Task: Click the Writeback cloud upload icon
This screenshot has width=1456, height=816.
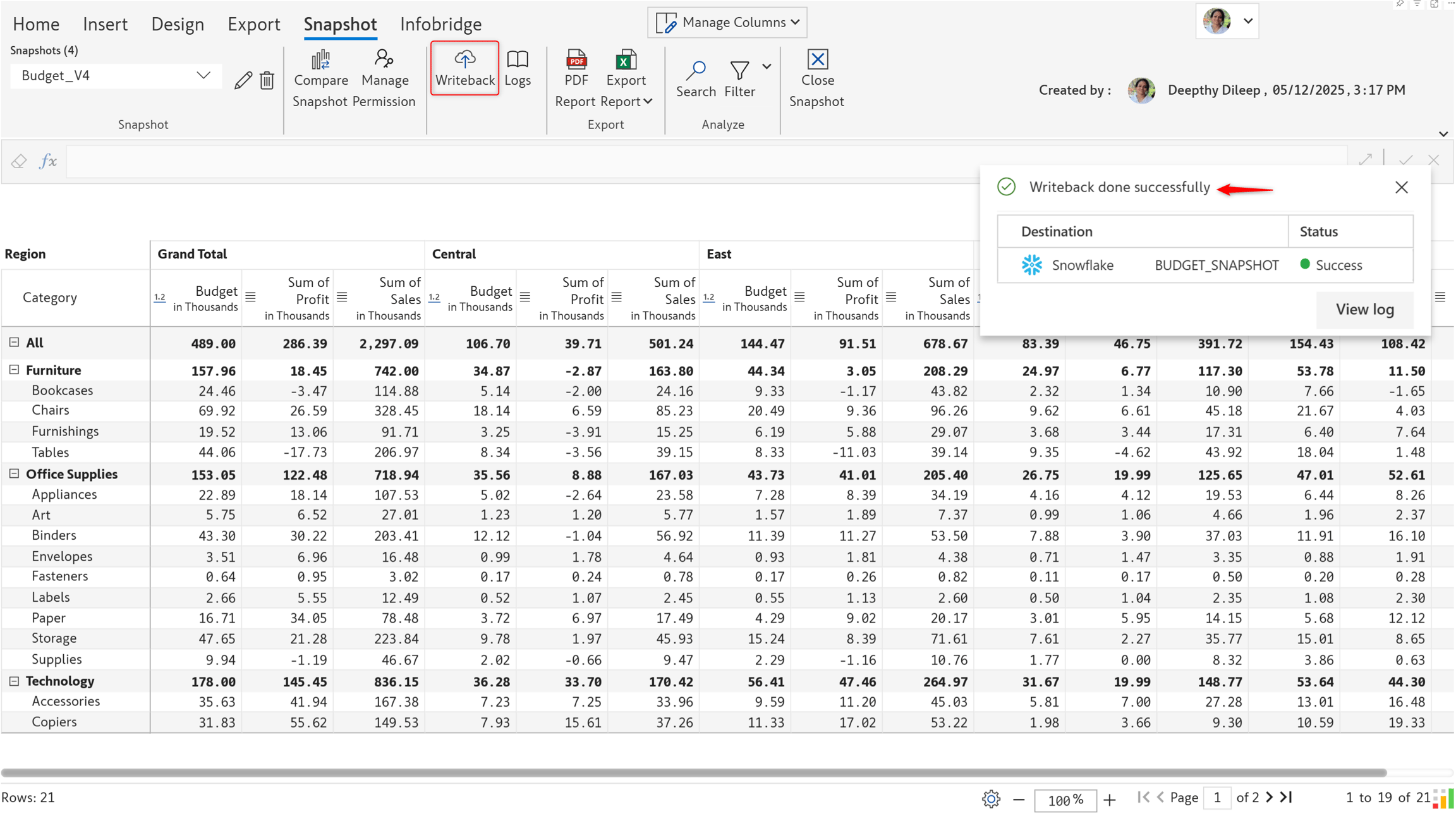Action: (x=464, y=59)
